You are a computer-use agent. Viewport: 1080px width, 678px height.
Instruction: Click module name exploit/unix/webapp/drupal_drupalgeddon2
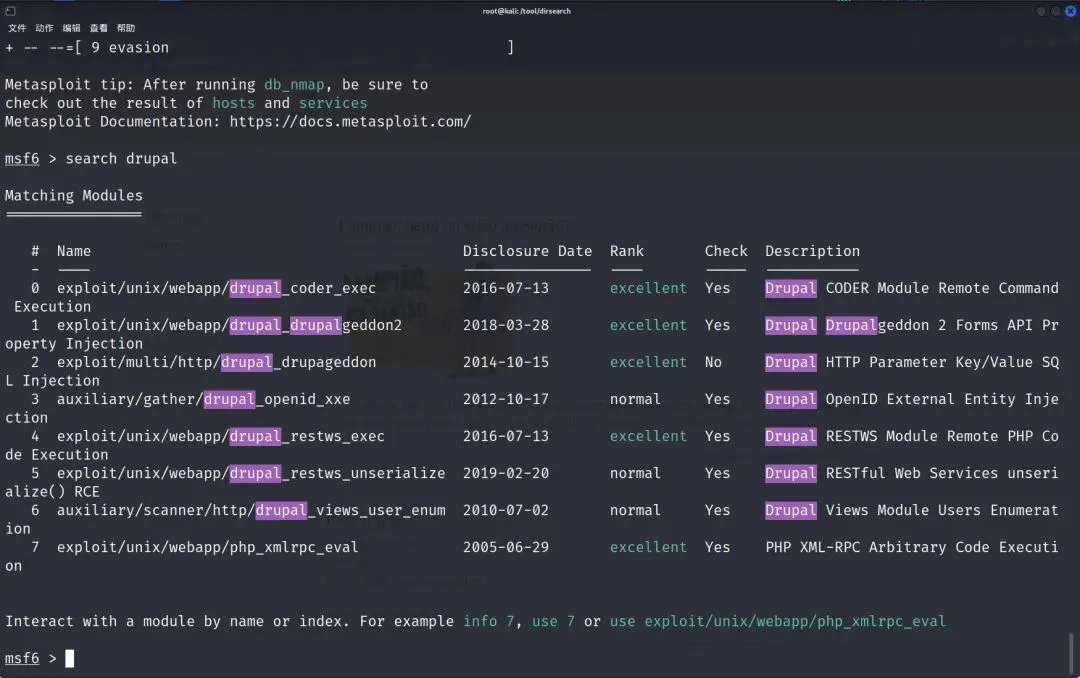229,325
